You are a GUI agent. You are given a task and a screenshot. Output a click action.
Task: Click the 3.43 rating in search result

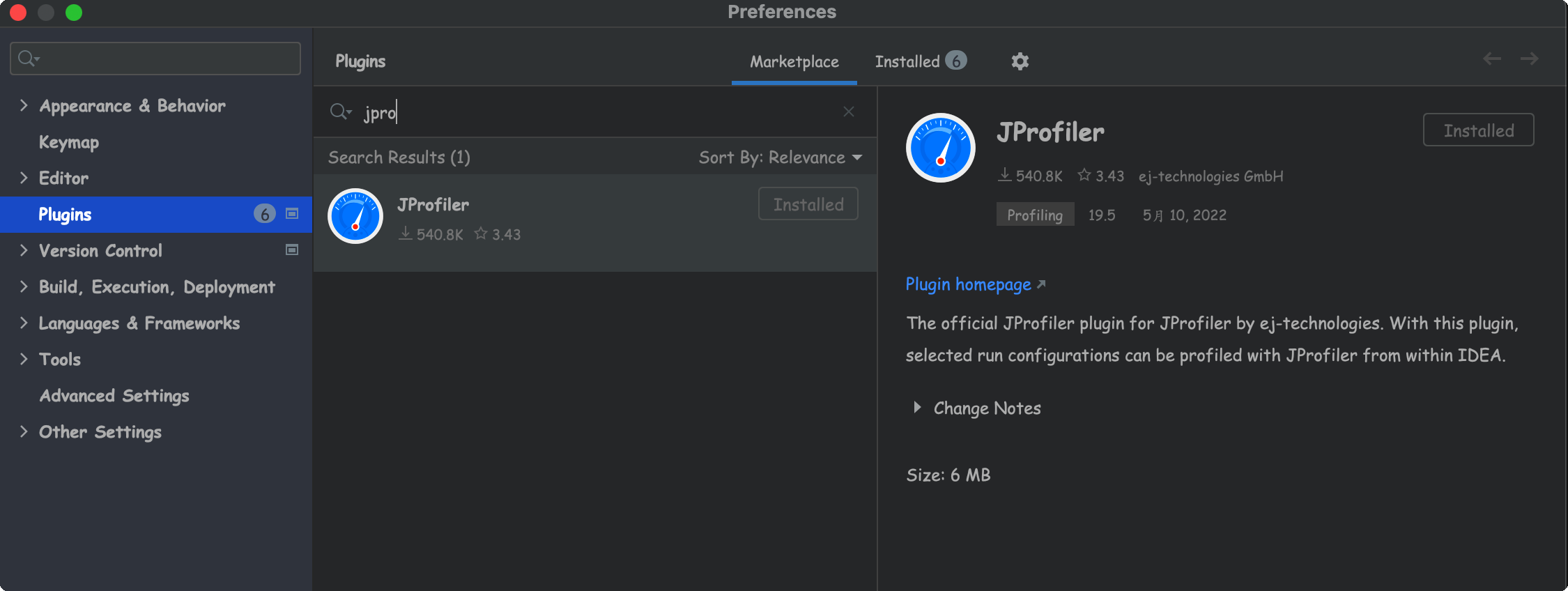(498, 234)
